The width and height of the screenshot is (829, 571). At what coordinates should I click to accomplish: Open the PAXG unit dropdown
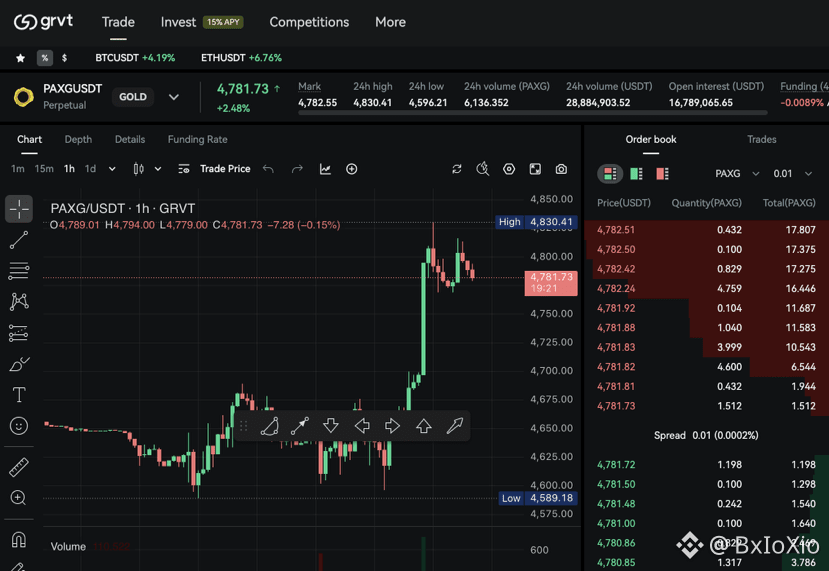click(737, 174)
